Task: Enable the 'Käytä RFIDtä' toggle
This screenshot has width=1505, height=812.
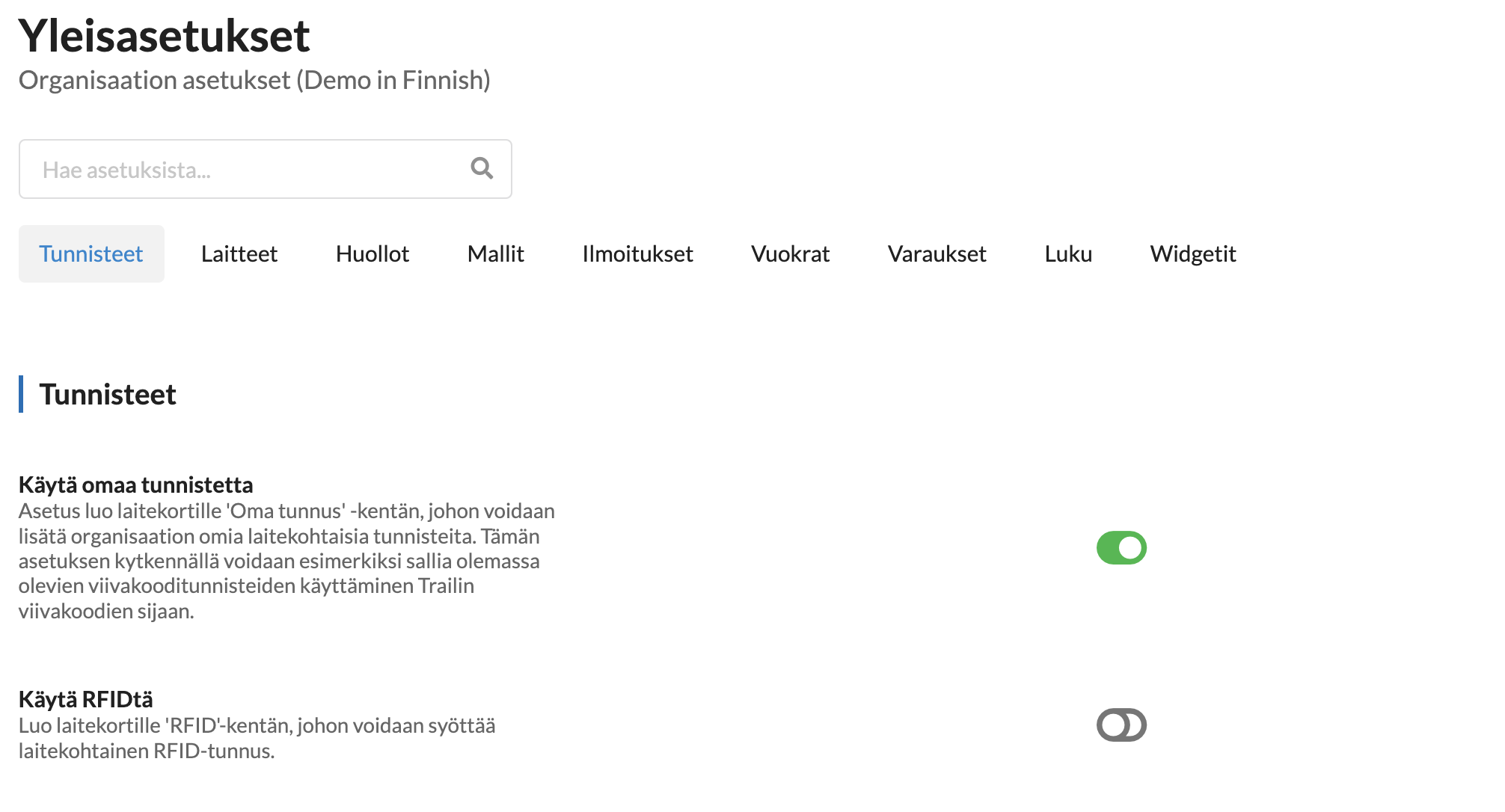Action: (x=1121, y=725)
